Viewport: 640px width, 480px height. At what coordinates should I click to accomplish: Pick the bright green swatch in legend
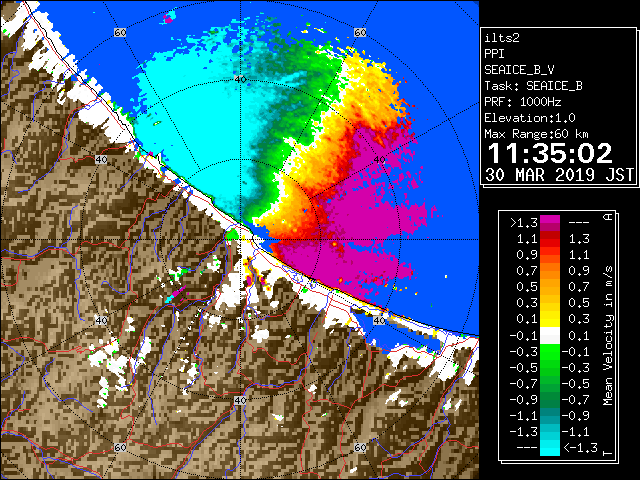pyautogui.click(x=550, y=354)
